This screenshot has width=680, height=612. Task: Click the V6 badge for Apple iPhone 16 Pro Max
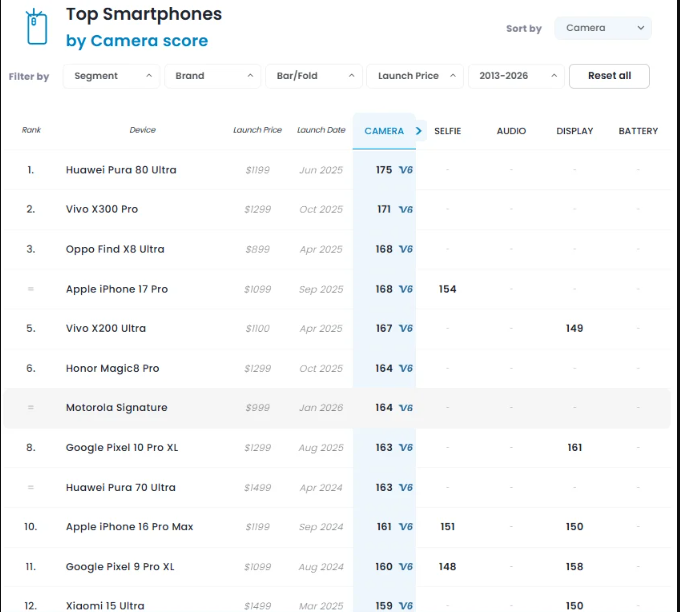(x=405, y=527)
